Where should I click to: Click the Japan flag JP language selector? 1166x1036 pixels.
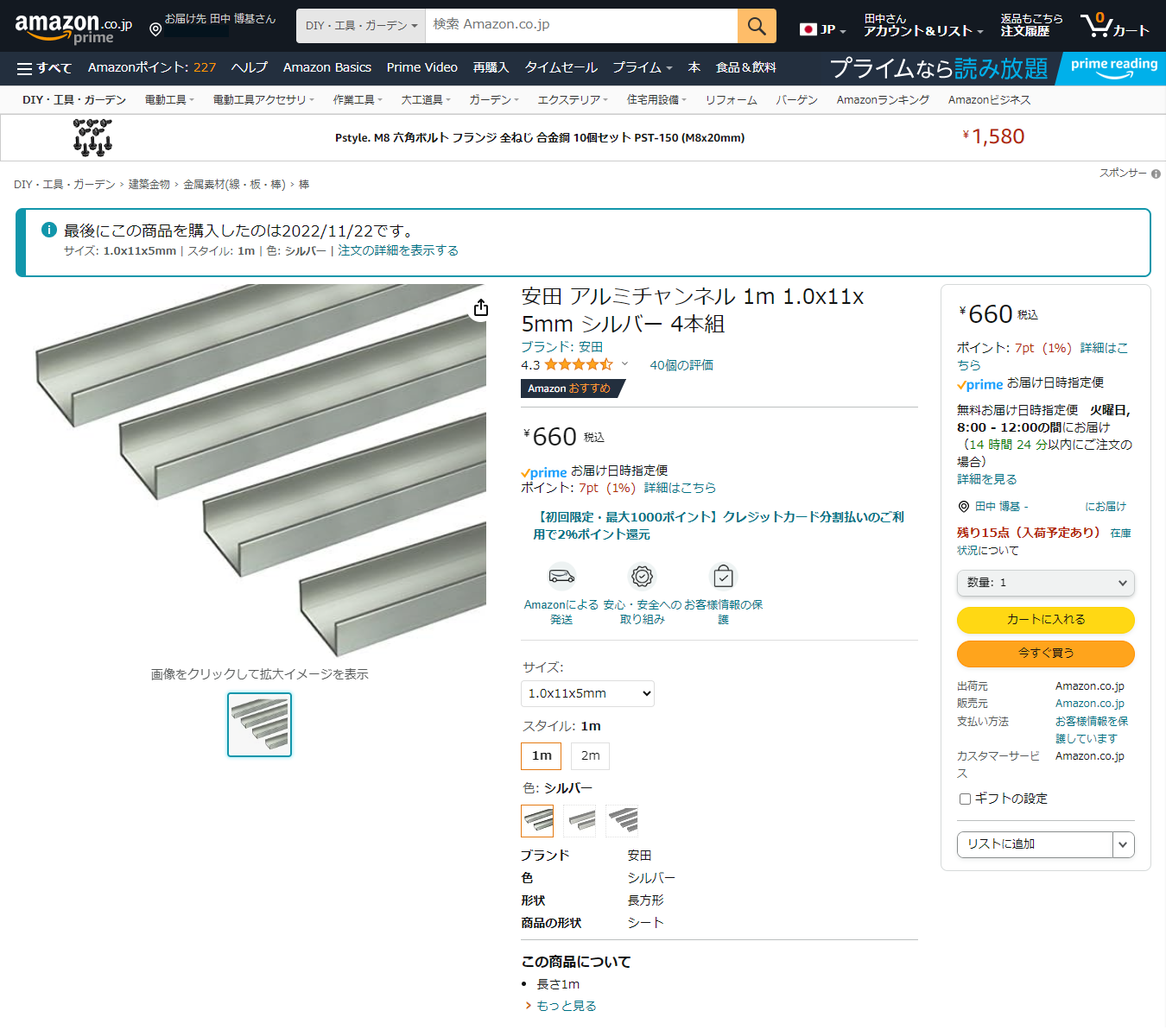(822, 29)
